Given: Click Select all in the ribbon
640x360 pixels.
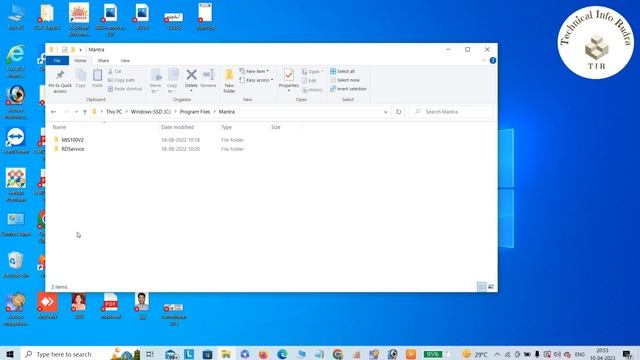Looking at the screenshot, I should [x=342, y=71].
